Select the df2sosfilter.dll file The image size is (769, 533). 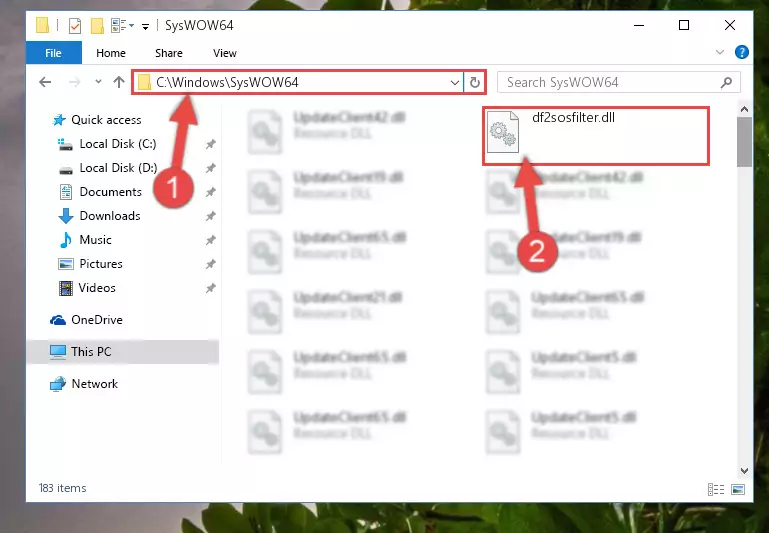click(x=596, y=135)
